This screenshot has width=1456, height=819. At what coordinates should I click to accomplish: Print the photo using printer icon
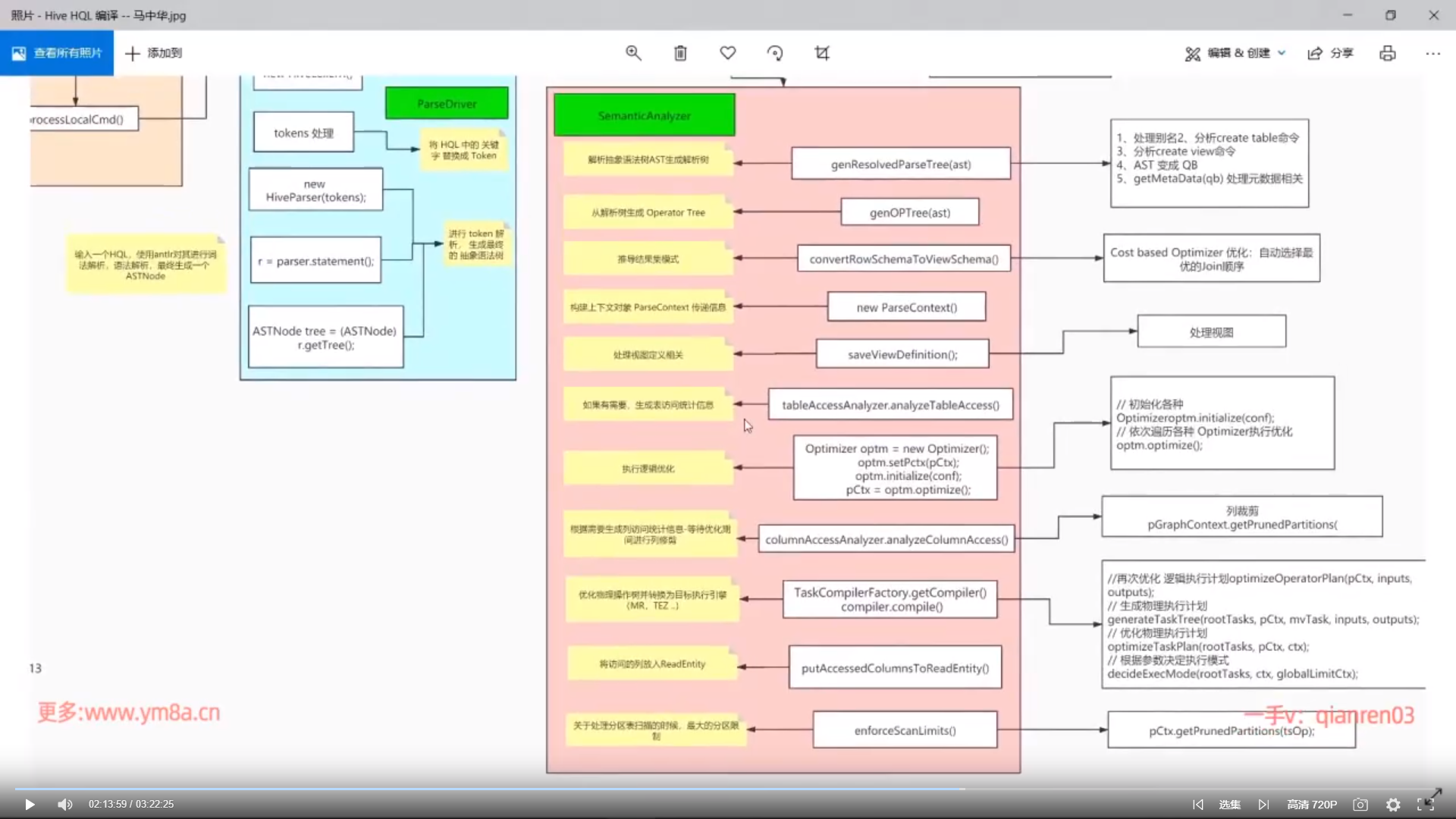click(x=1387, y=53)
